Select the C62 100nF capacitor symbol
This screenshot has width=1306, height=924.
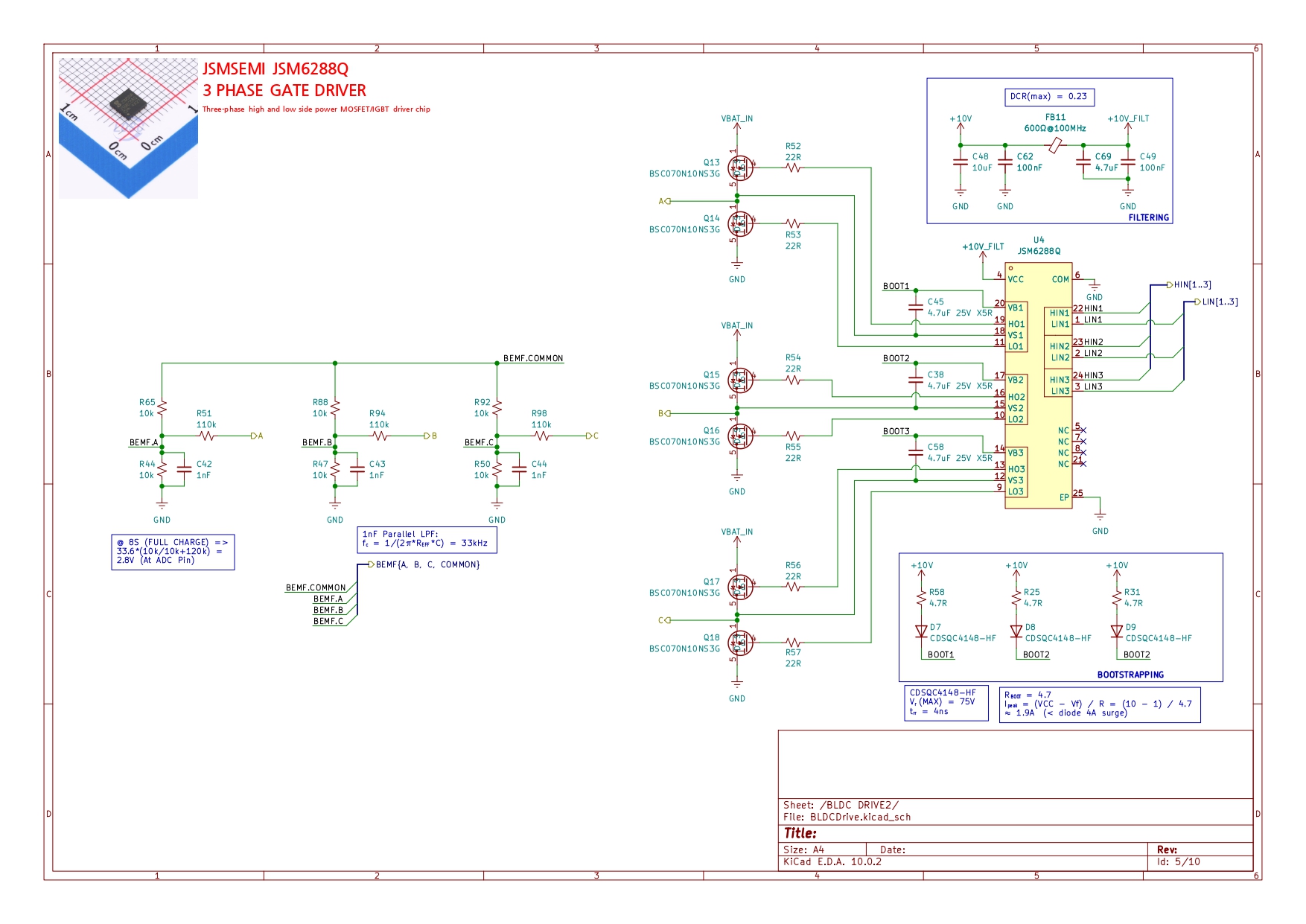coord(1005,162)
